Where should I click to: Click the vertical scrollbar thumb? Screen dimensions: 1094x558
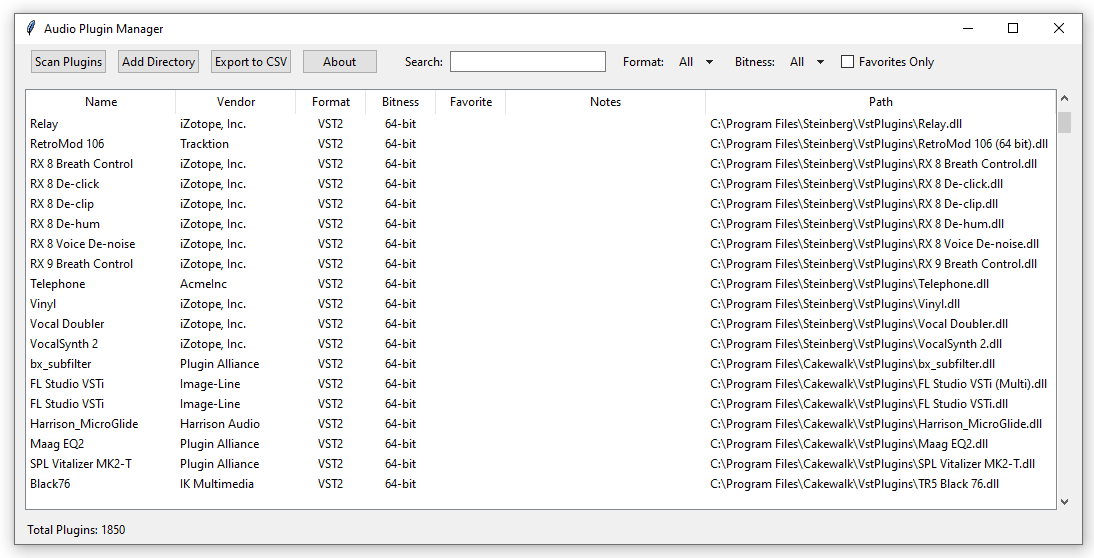1064,121
